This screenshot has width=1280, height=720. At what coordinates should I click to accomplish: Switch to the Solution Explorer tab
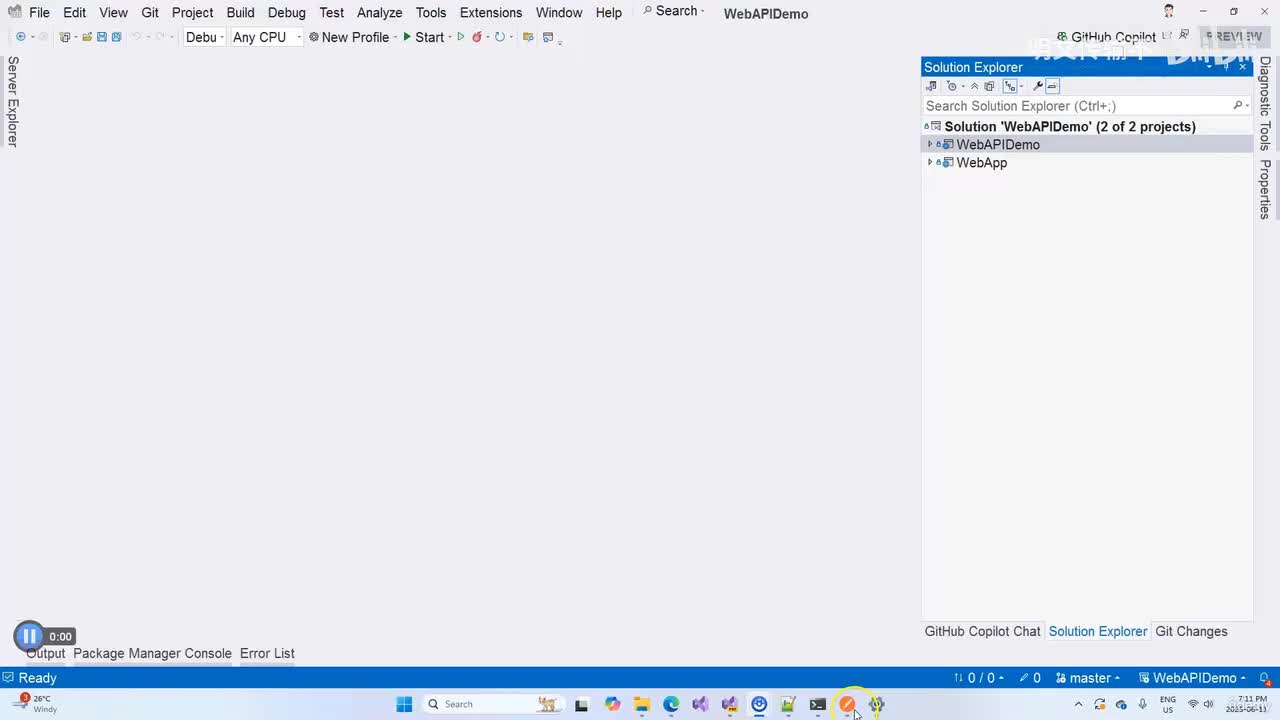point(1097,632)
